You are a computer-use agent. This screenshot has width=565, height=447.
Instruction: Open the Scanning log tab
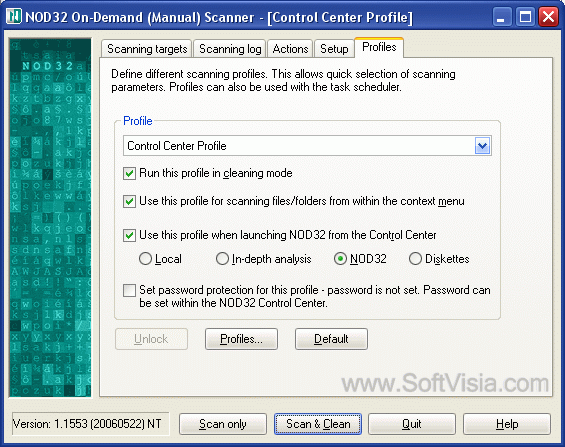coord(230,49)
